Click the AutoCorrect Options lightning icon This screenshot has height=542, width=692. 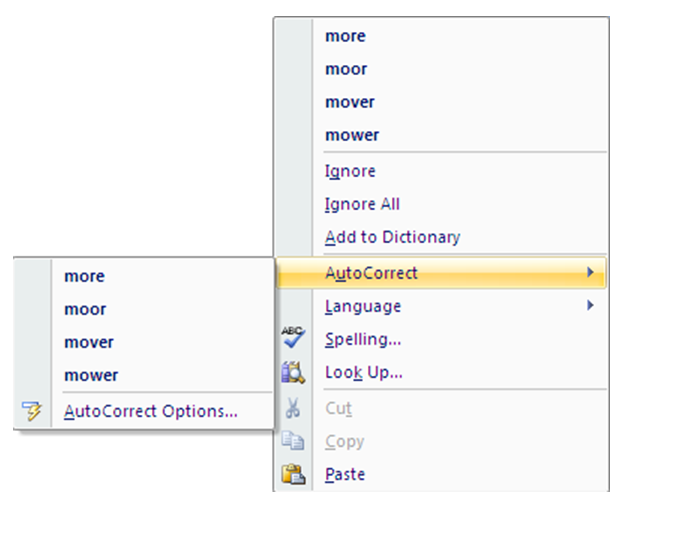32,410
